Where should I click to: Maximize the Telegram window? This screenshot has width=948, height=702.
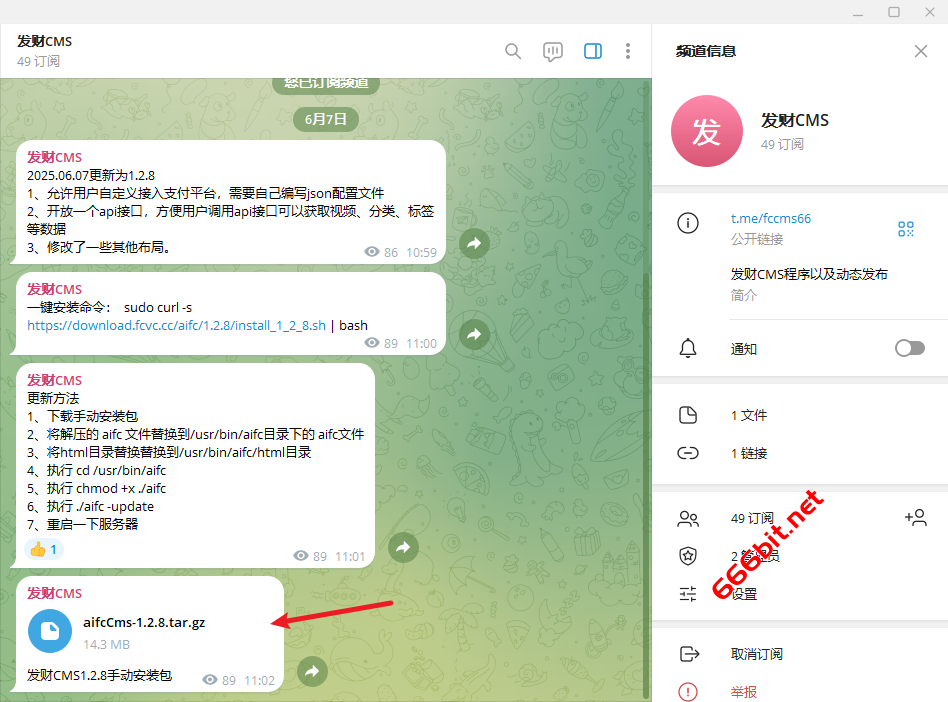click(894, 12)
